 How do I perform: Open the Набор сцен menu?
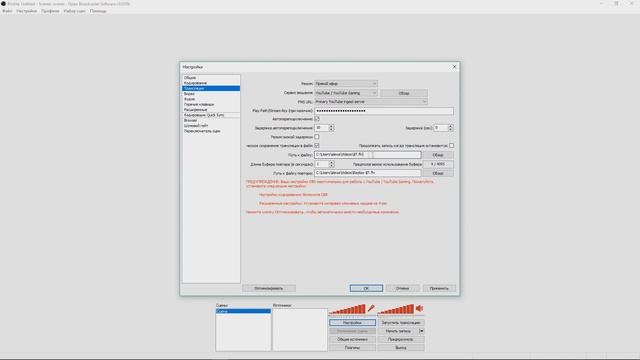[74, 11]
